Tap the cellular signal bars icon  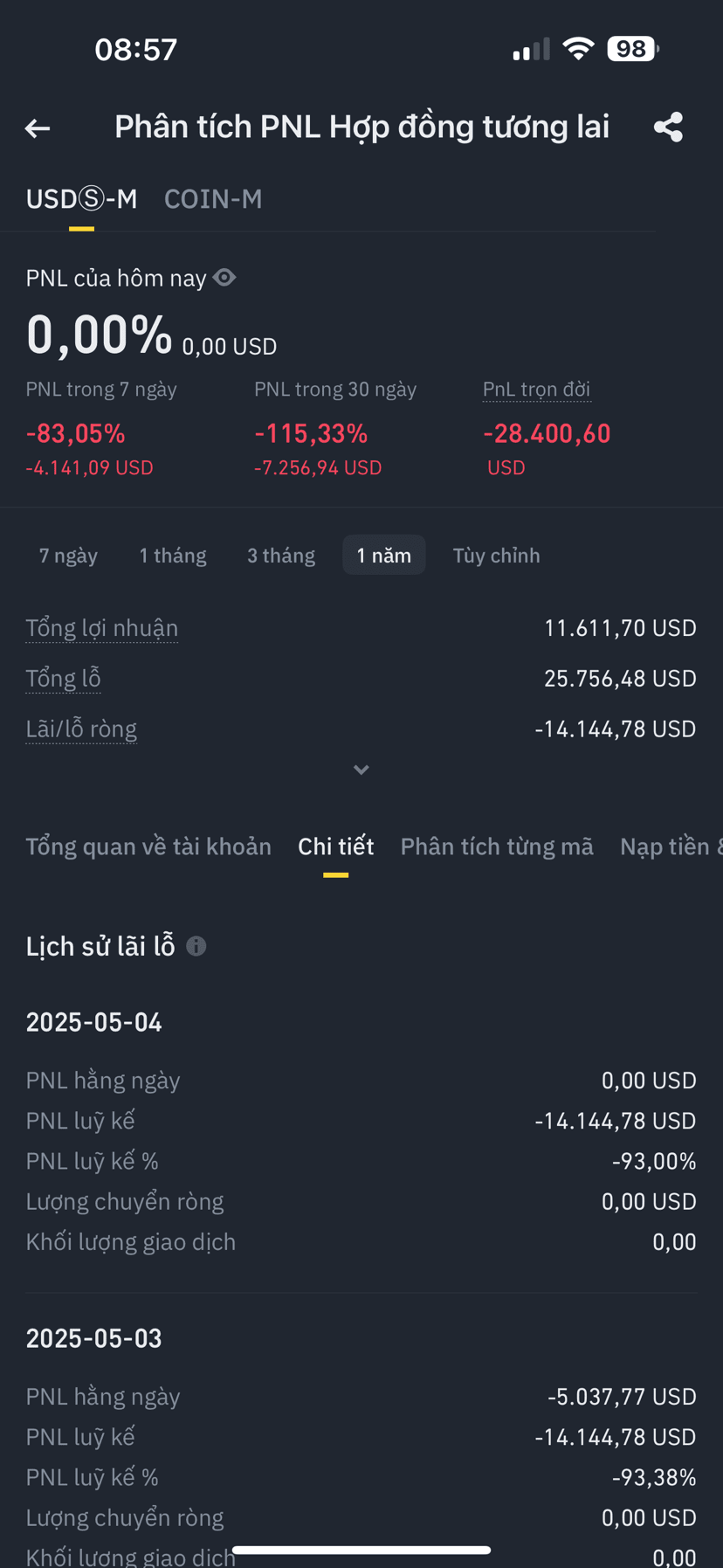point(531,50)
